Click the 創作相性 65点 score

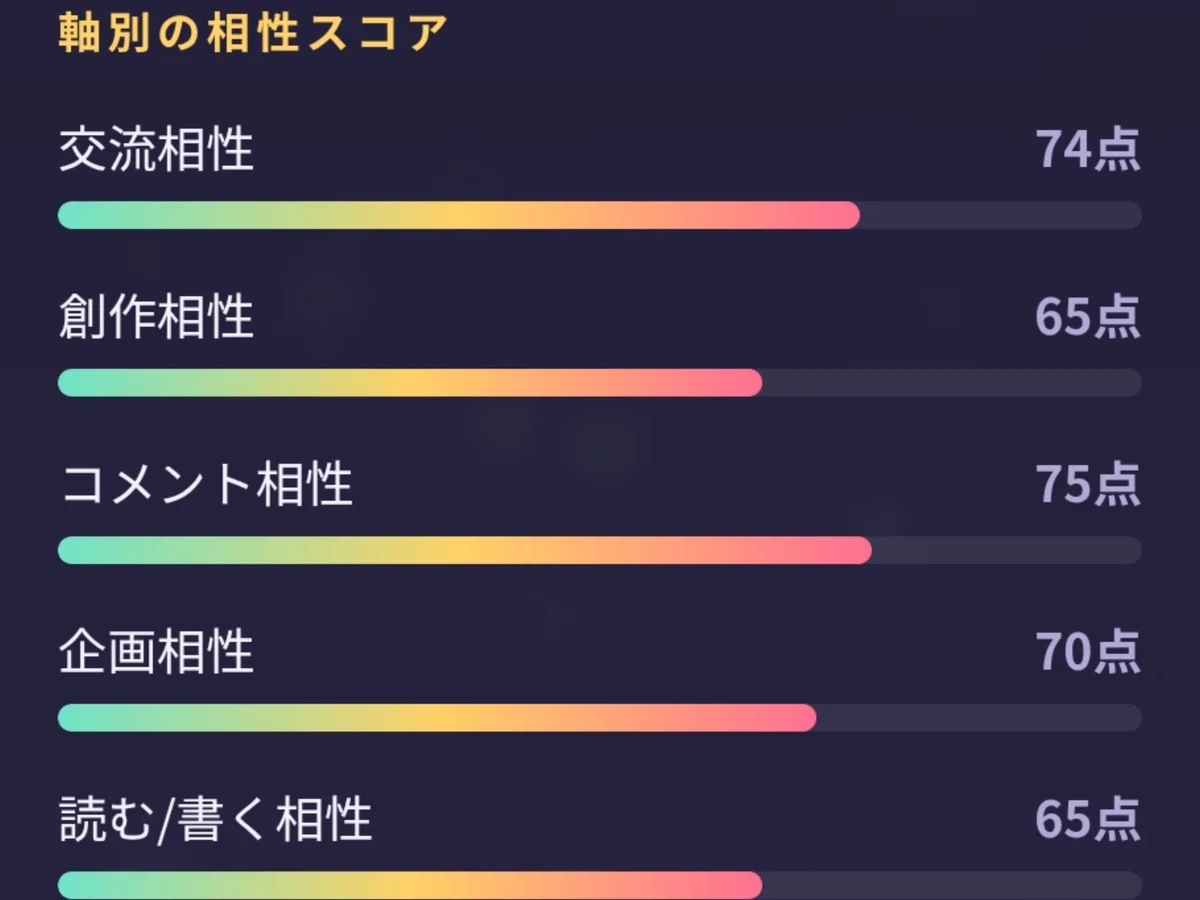pyautogui.click(x=1088, y=317)
